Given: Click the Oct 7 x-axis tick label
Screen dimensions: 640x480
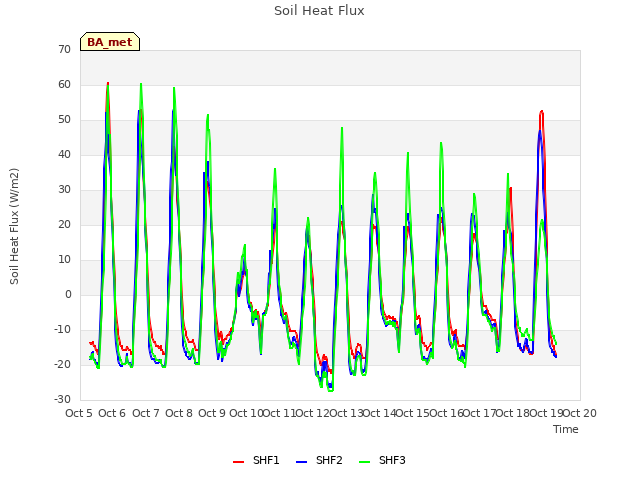Looking at the screenshot, I should [x=146, y=413].
